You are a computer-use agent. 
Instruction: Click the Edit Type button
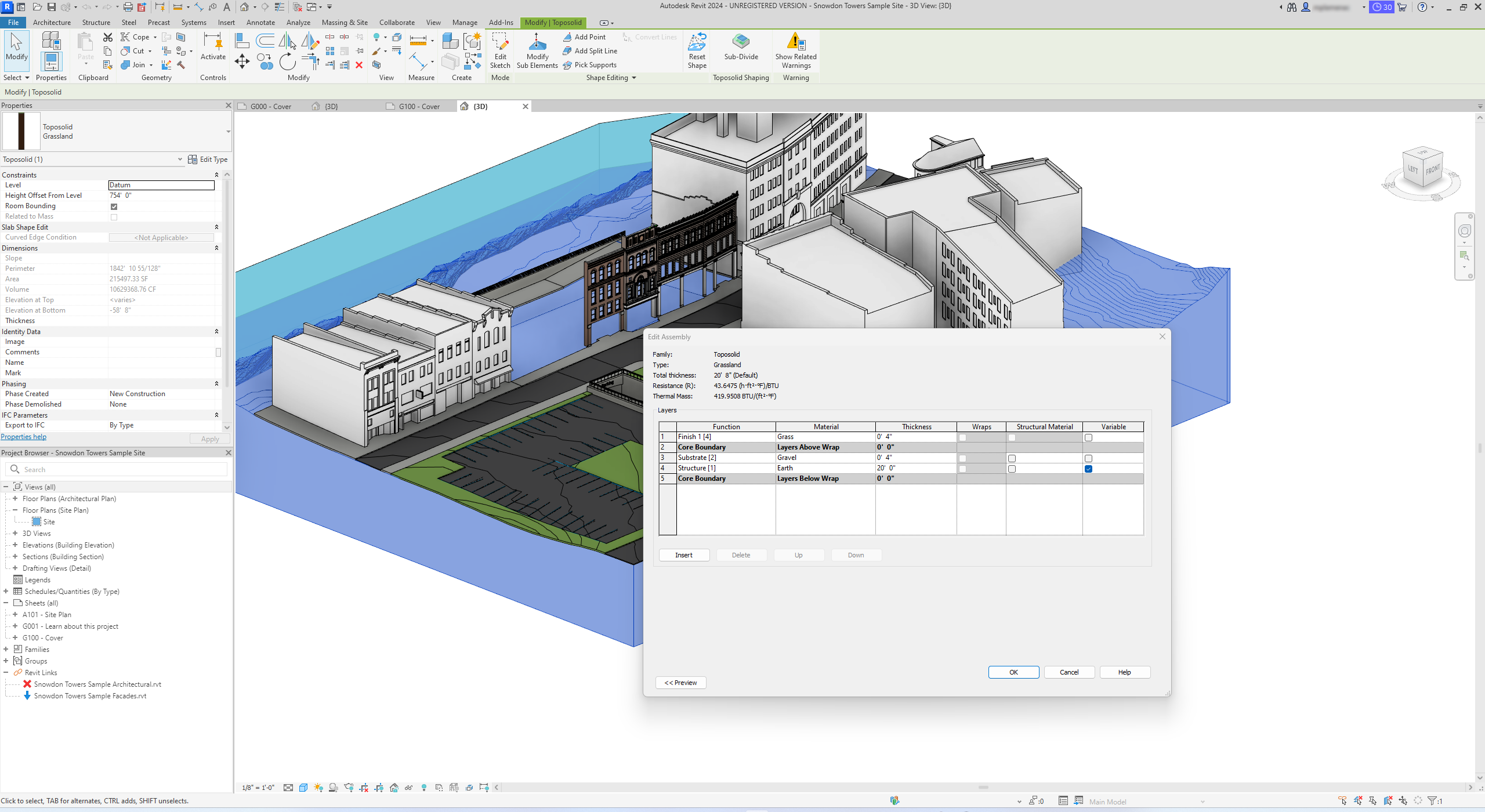208,159
